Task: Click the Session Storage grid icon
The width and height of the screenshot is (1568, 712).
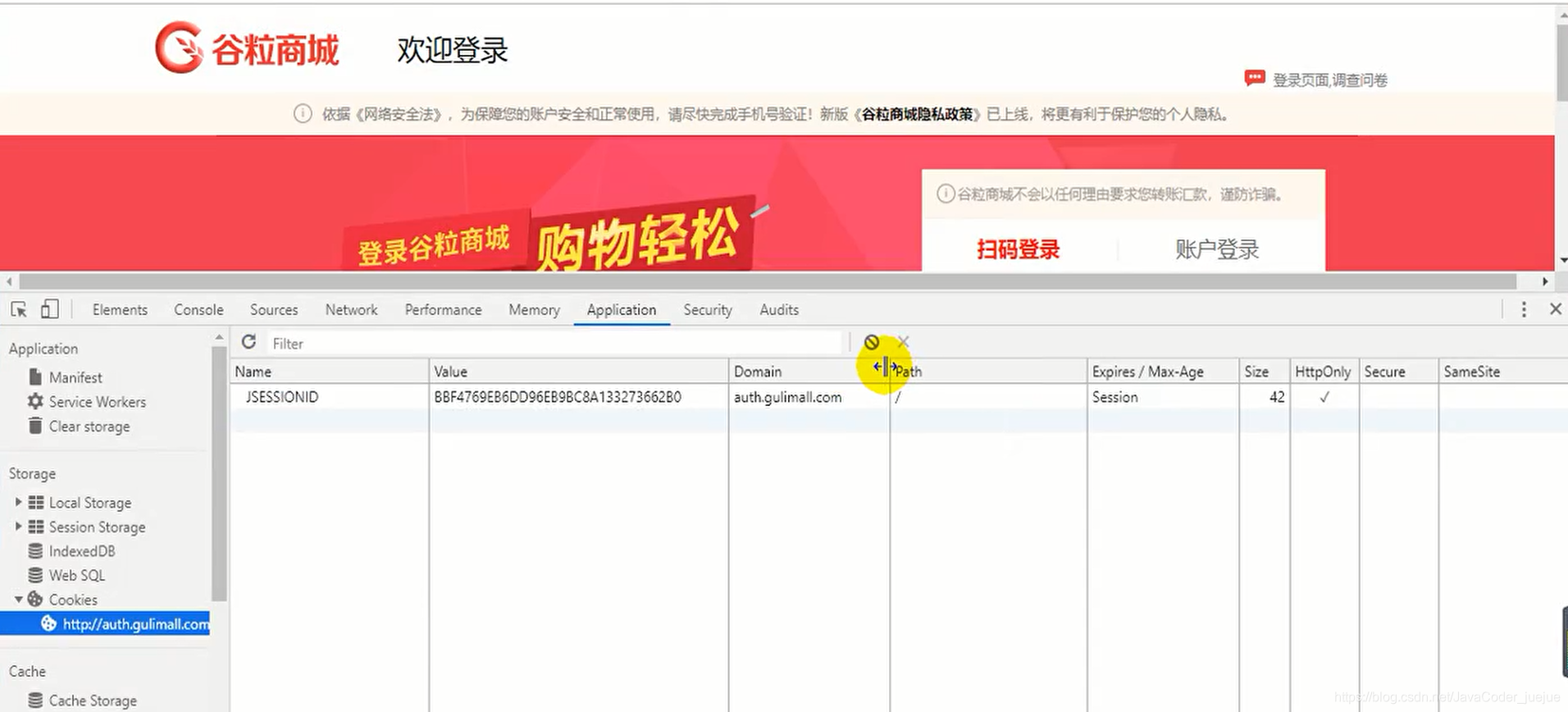Action: (x=36, y=527)
